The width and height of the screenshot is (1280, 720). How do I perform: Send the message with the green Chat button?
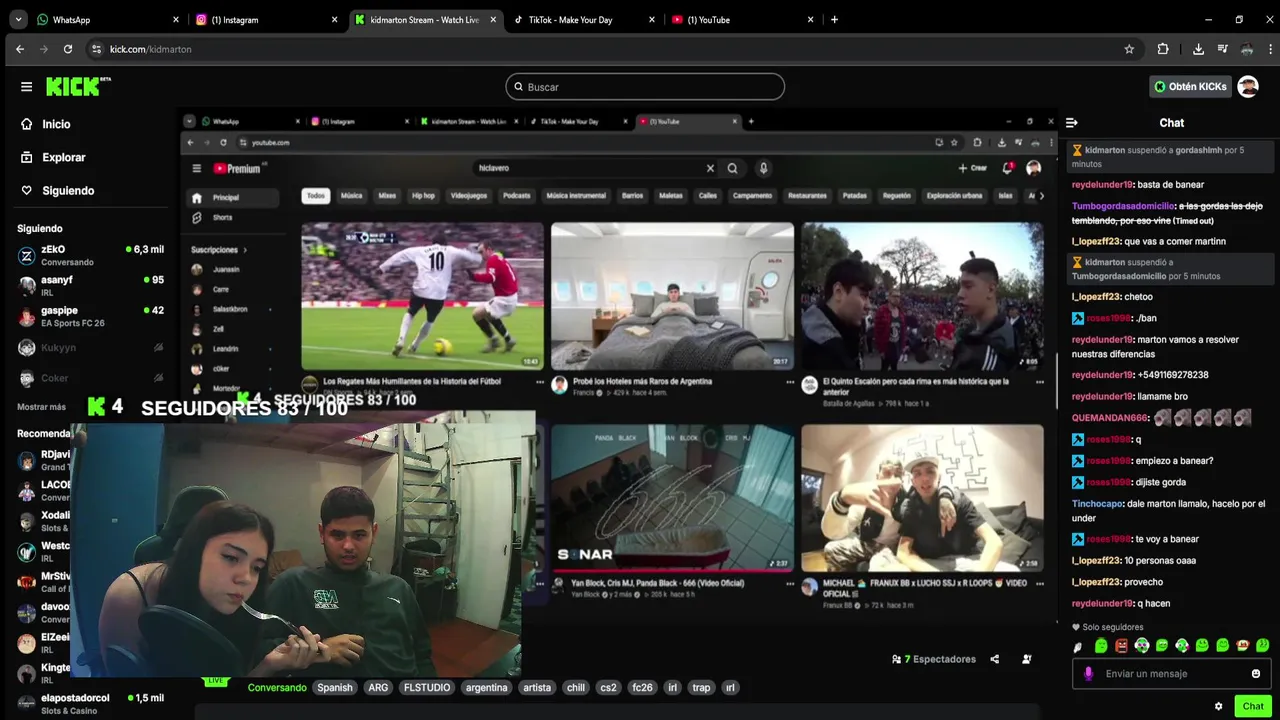1253,706
